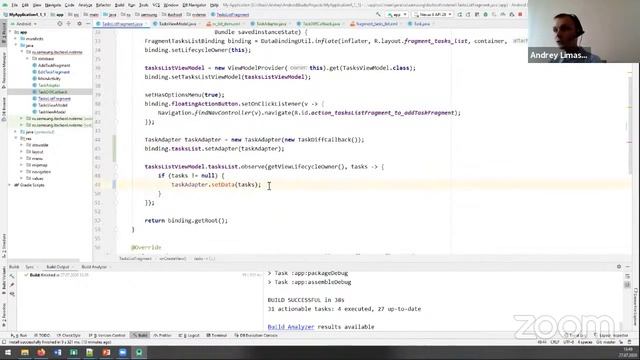The height and width of the screenshot is (360, 640).
Task: Open PowerPoint from taskbar
Action: pyautogui.click(x=106, y=352)
